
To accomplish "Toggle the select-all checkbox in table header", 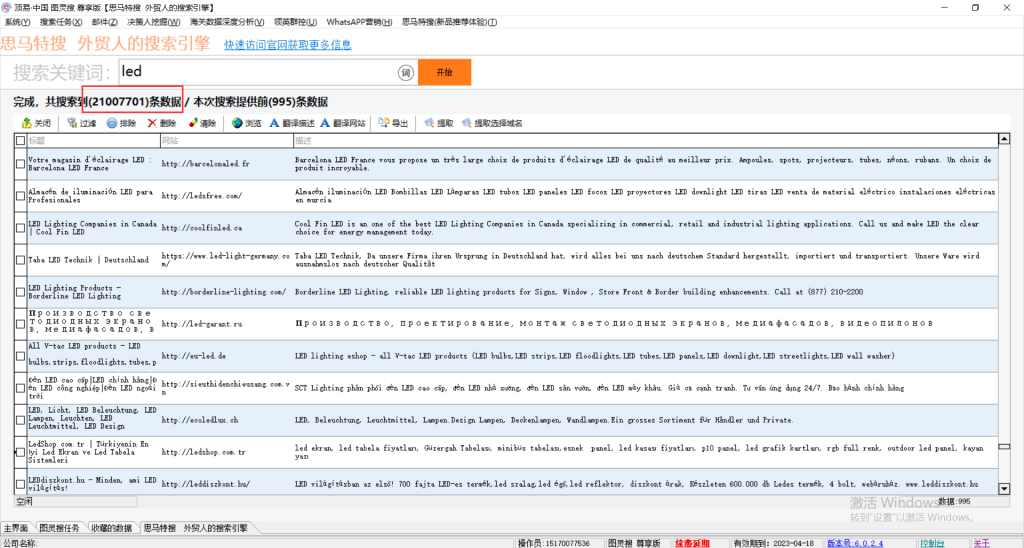I will tap(21, 141).
